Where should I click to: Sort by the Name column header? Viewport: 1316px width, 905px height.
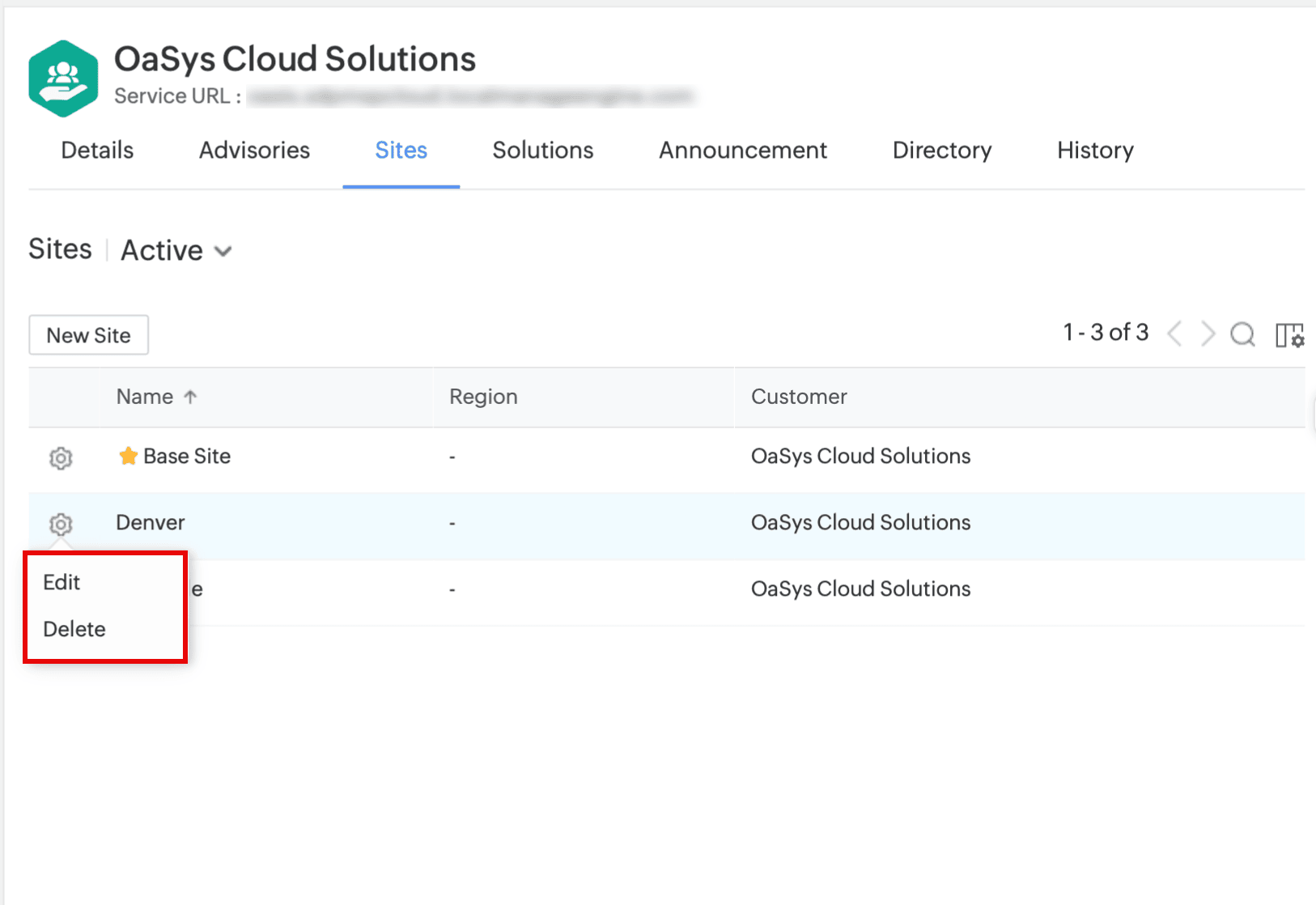[x=145, y=397]
